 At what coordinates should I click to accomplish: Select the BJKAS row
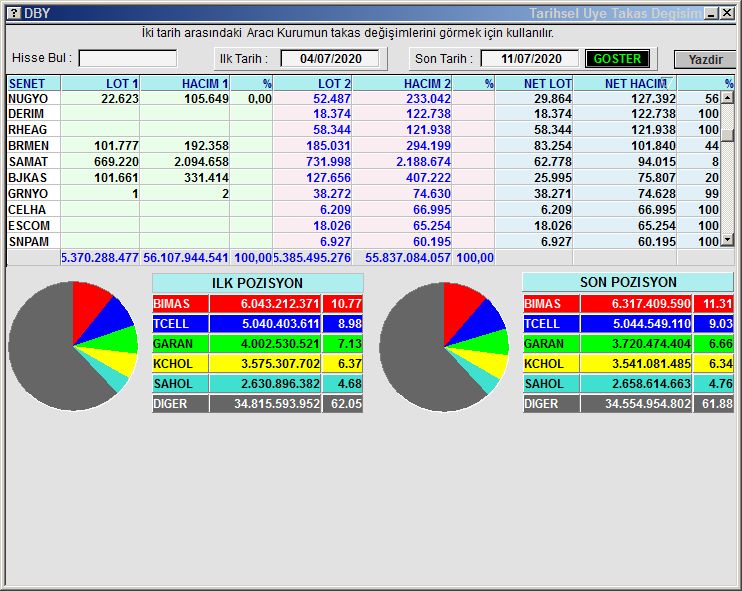point(363,178)
